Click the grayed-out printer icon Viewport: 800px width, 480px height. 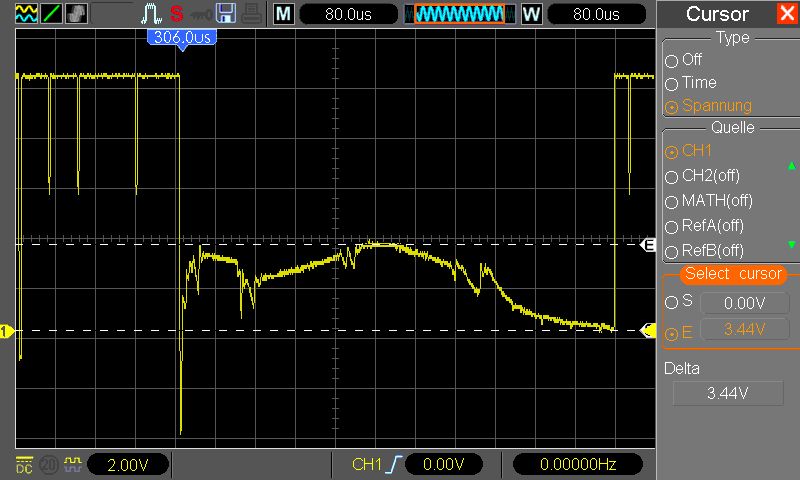point(252,14)
